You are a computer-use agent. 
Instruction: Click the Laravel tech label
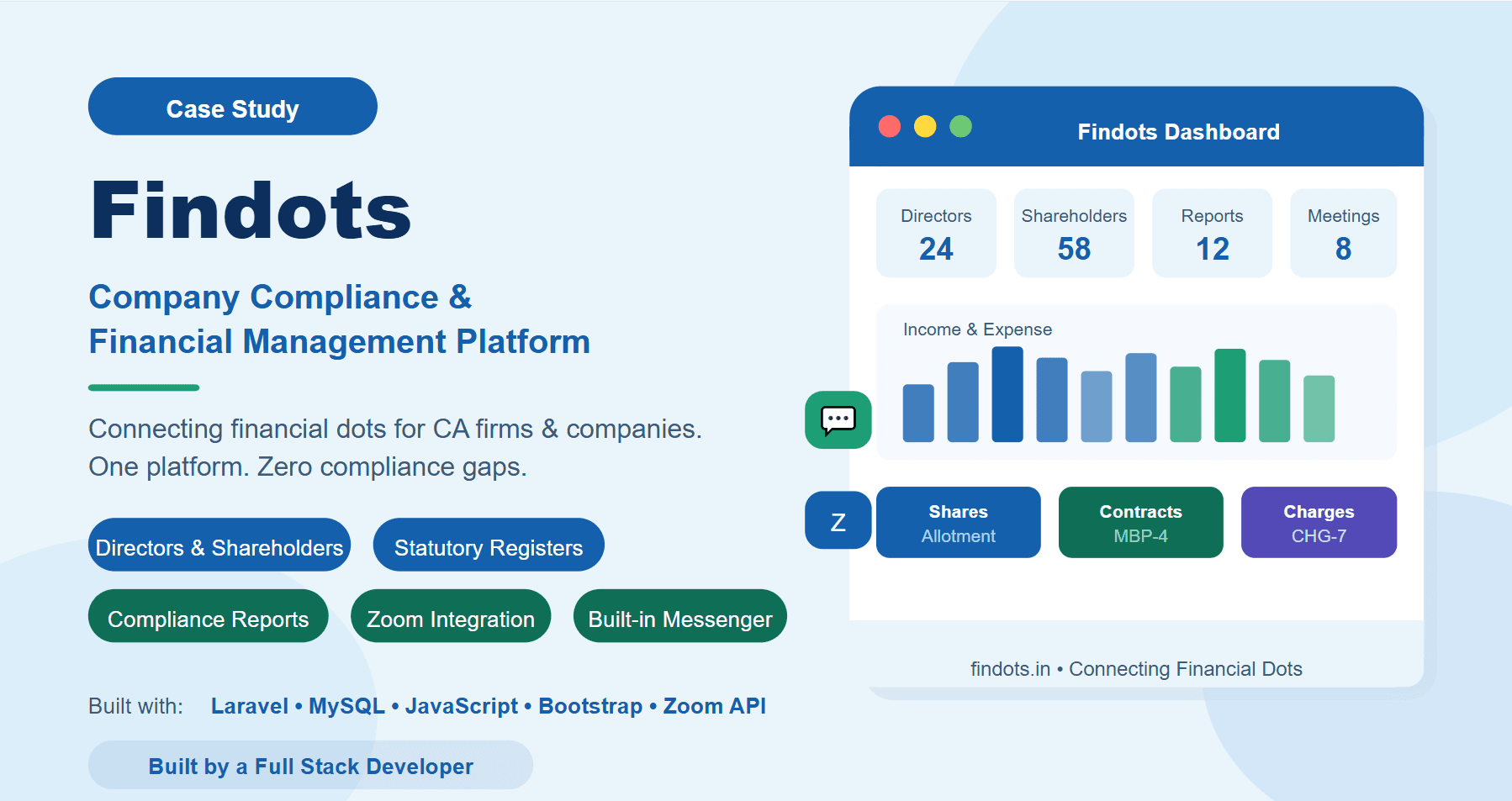pos(250,706)
